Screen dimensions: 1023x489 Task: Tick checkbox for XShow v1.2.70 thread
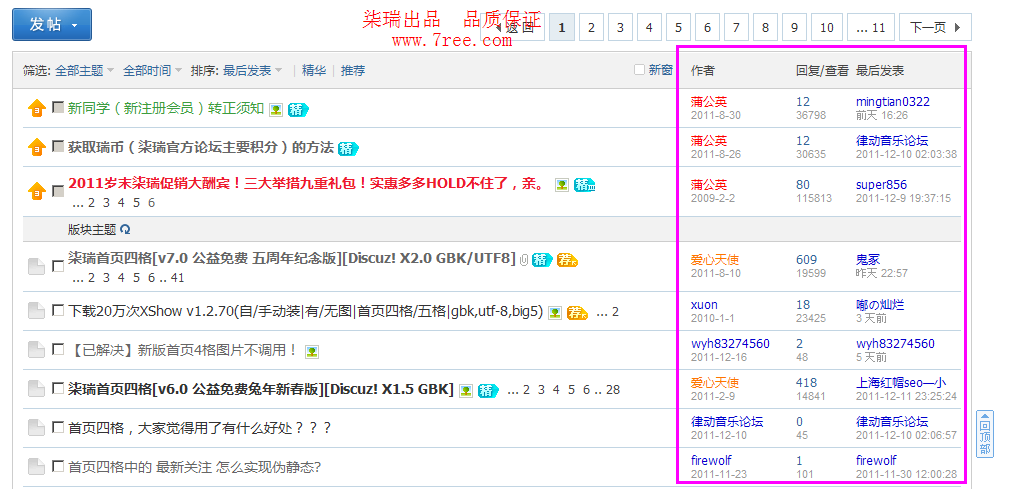pyautogui.click(x=58, y=310)
